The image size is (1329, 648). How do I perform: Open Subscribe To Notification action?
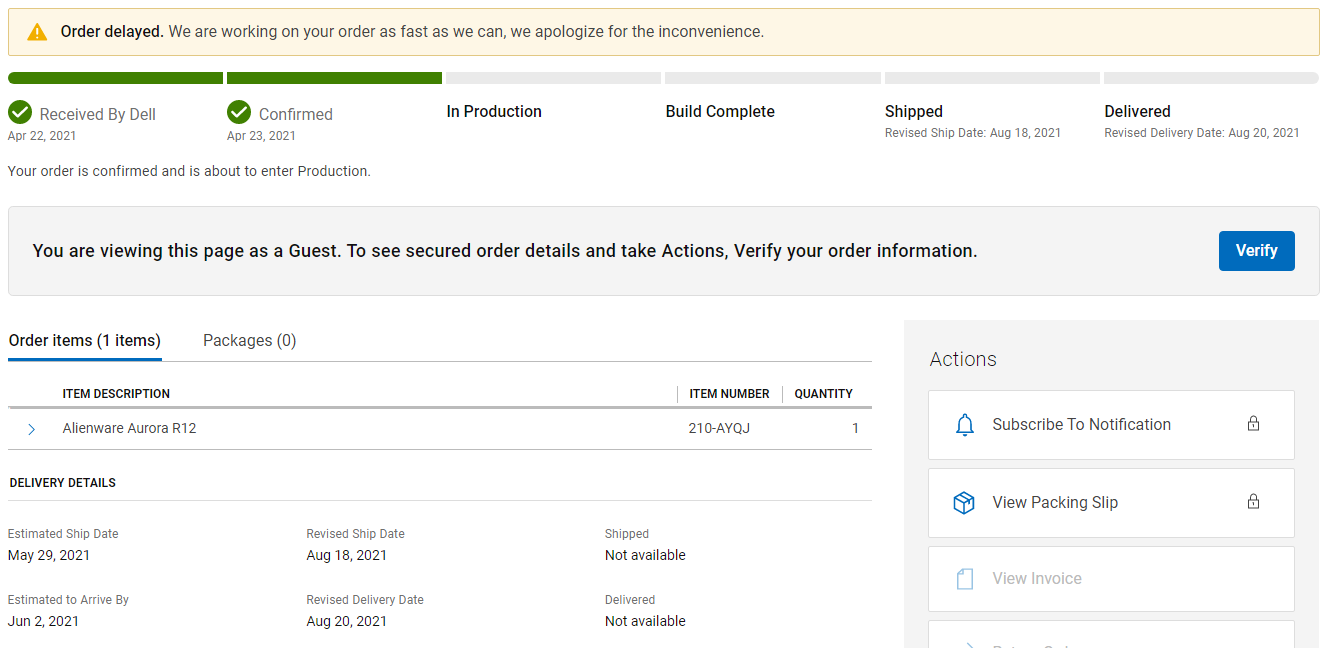click(1111, 425)
